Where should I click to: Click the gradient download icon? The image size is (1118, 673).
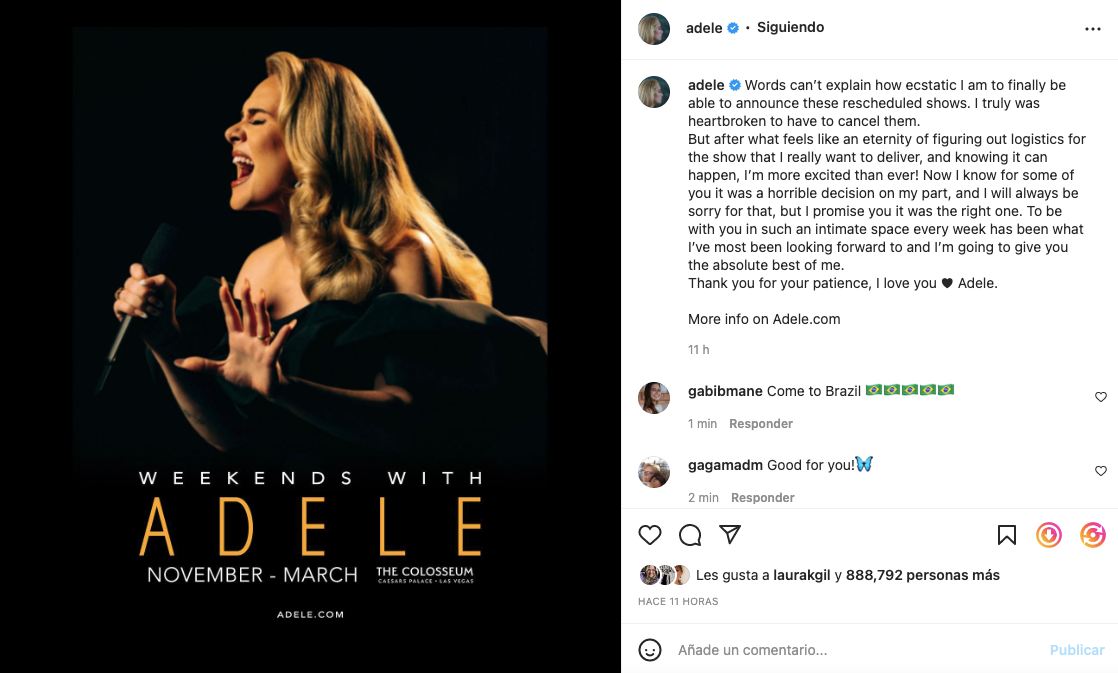[1049, 535]
